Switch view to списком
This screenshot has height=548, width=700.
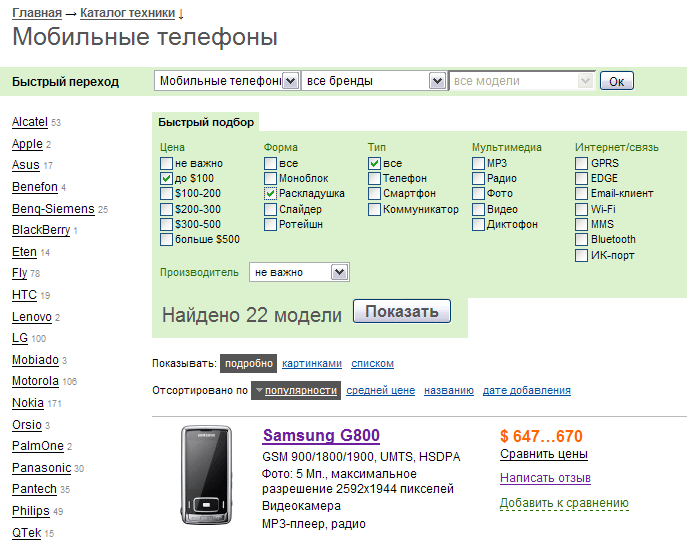click(x=373, y=364)
